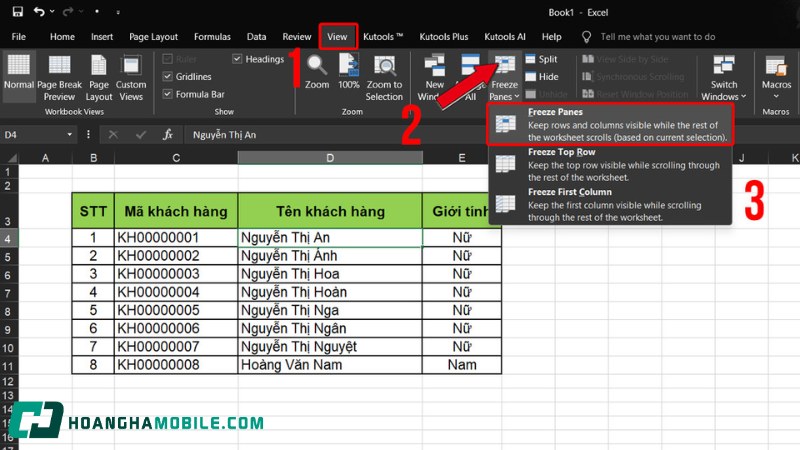Click the STT header cell
The height and width of the screenshot is (450, 800).
[93, 211]
